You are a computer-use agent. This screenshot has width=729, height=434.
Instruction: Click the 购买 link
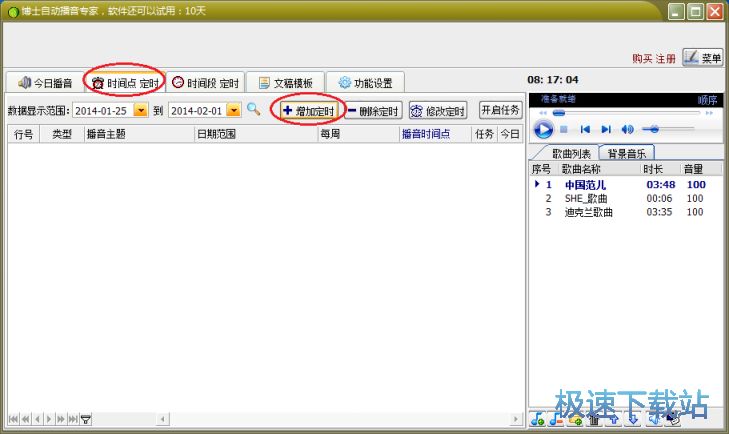click(x=642, y=59)
